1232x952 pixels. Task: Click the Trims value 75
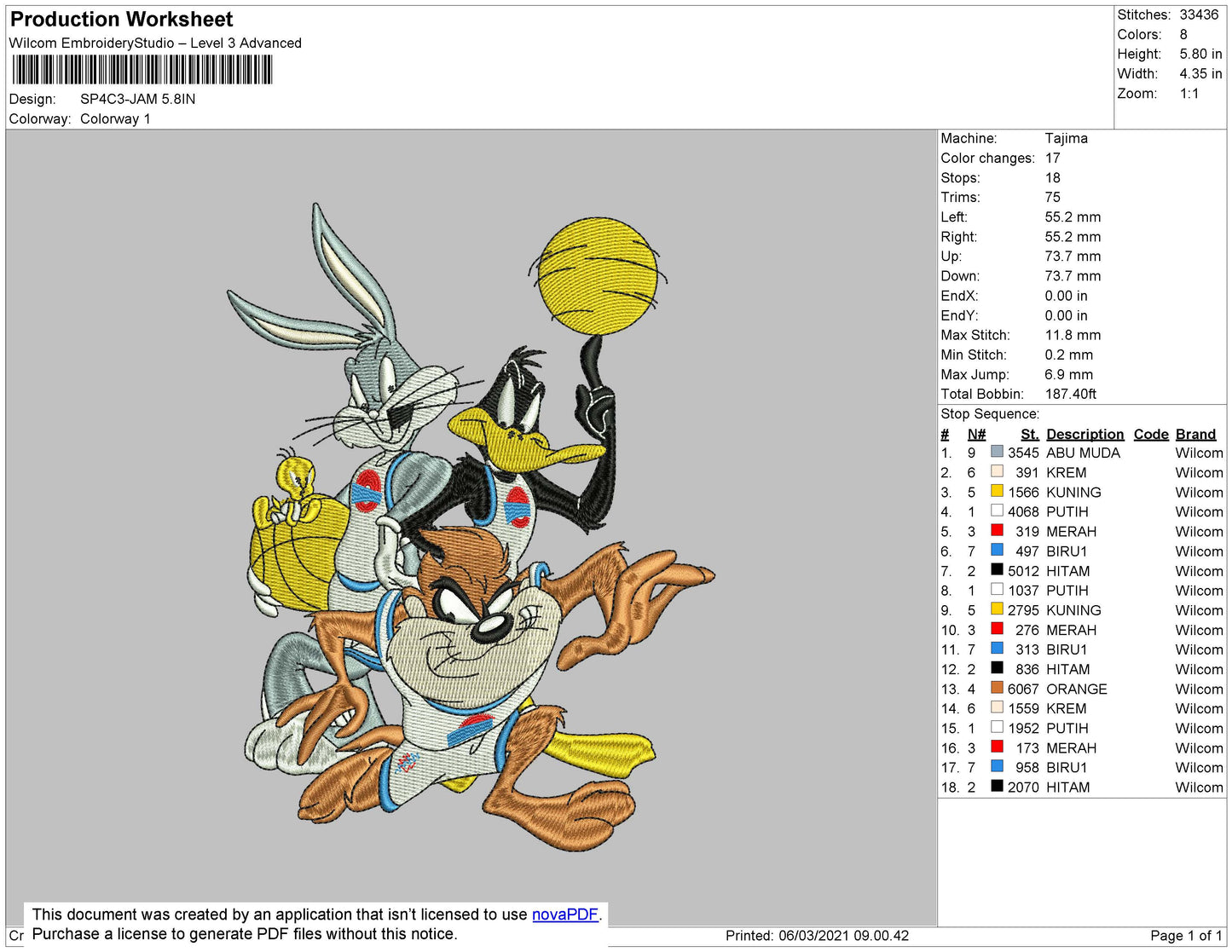click(x=1052, y=197)
